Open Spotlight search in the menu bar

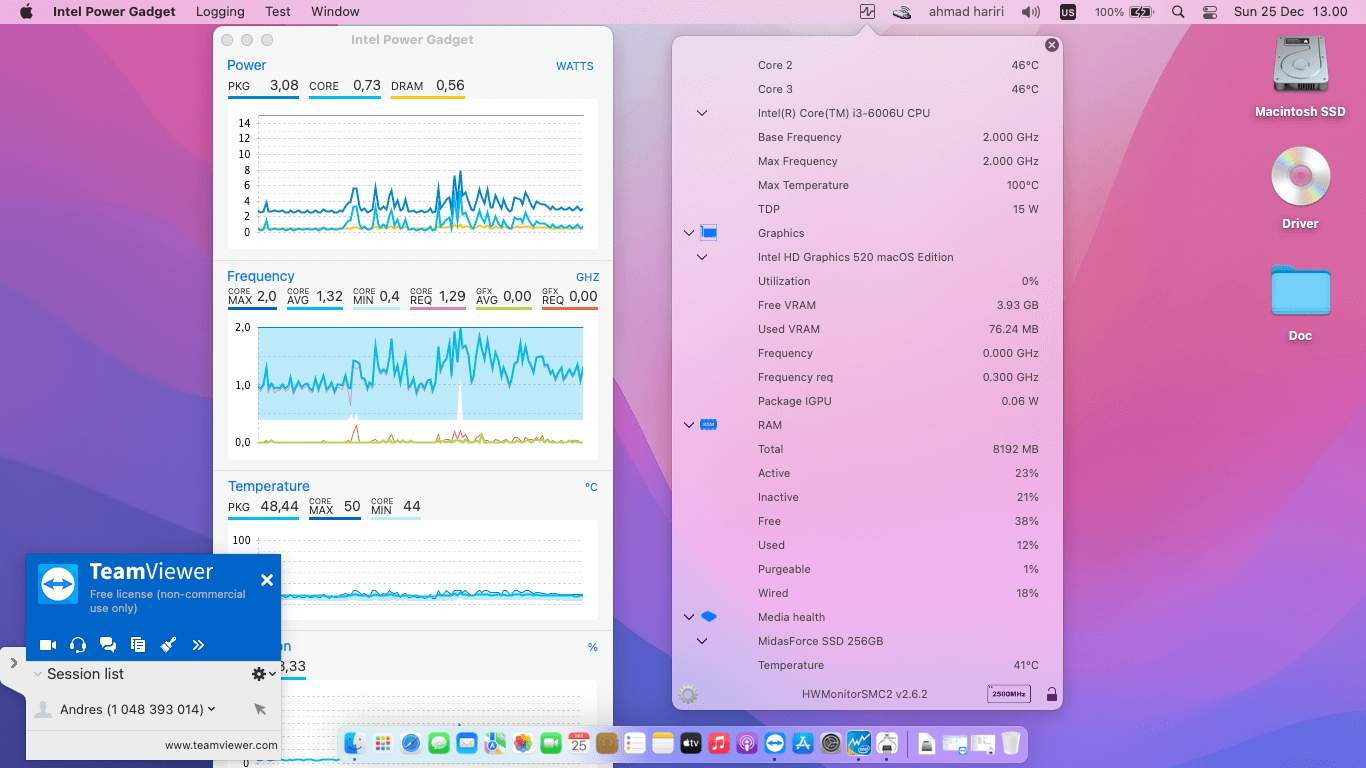click(x=1178, y=12)
